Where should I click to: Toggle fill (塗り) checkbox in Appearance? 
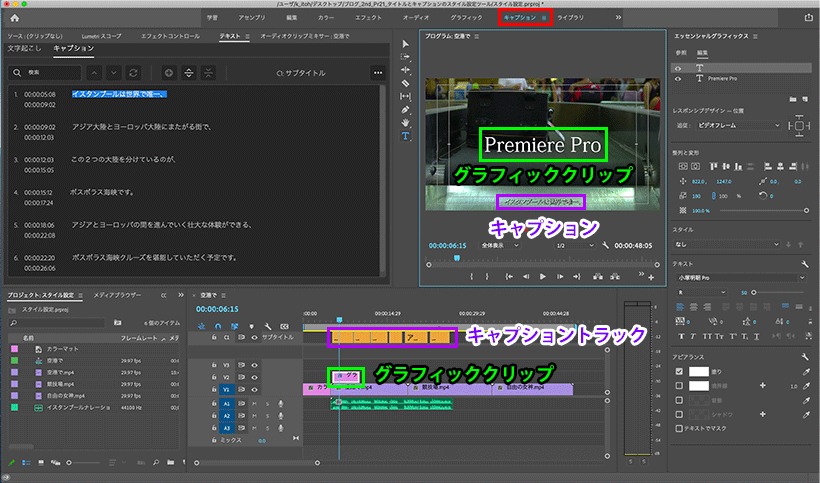679,372
